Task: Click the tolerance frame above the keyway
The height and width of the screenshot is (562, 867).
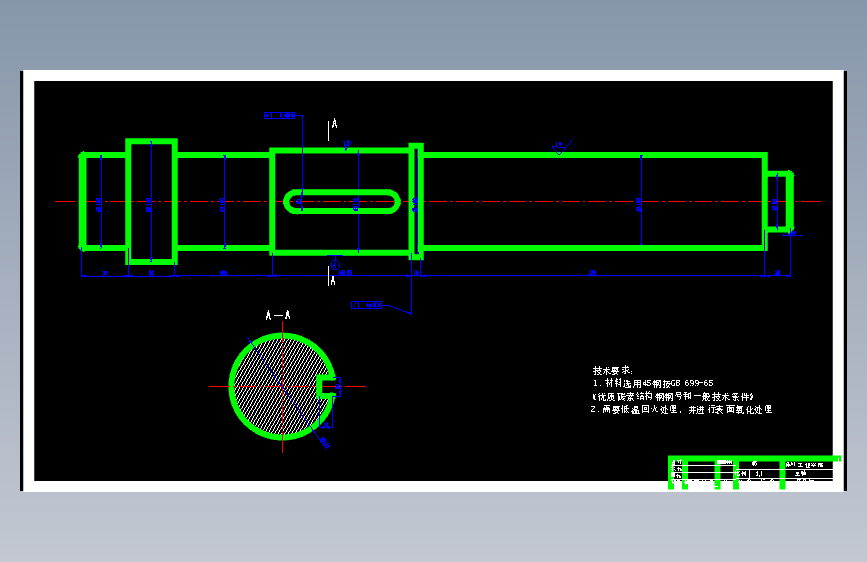Action: (280, 116)
